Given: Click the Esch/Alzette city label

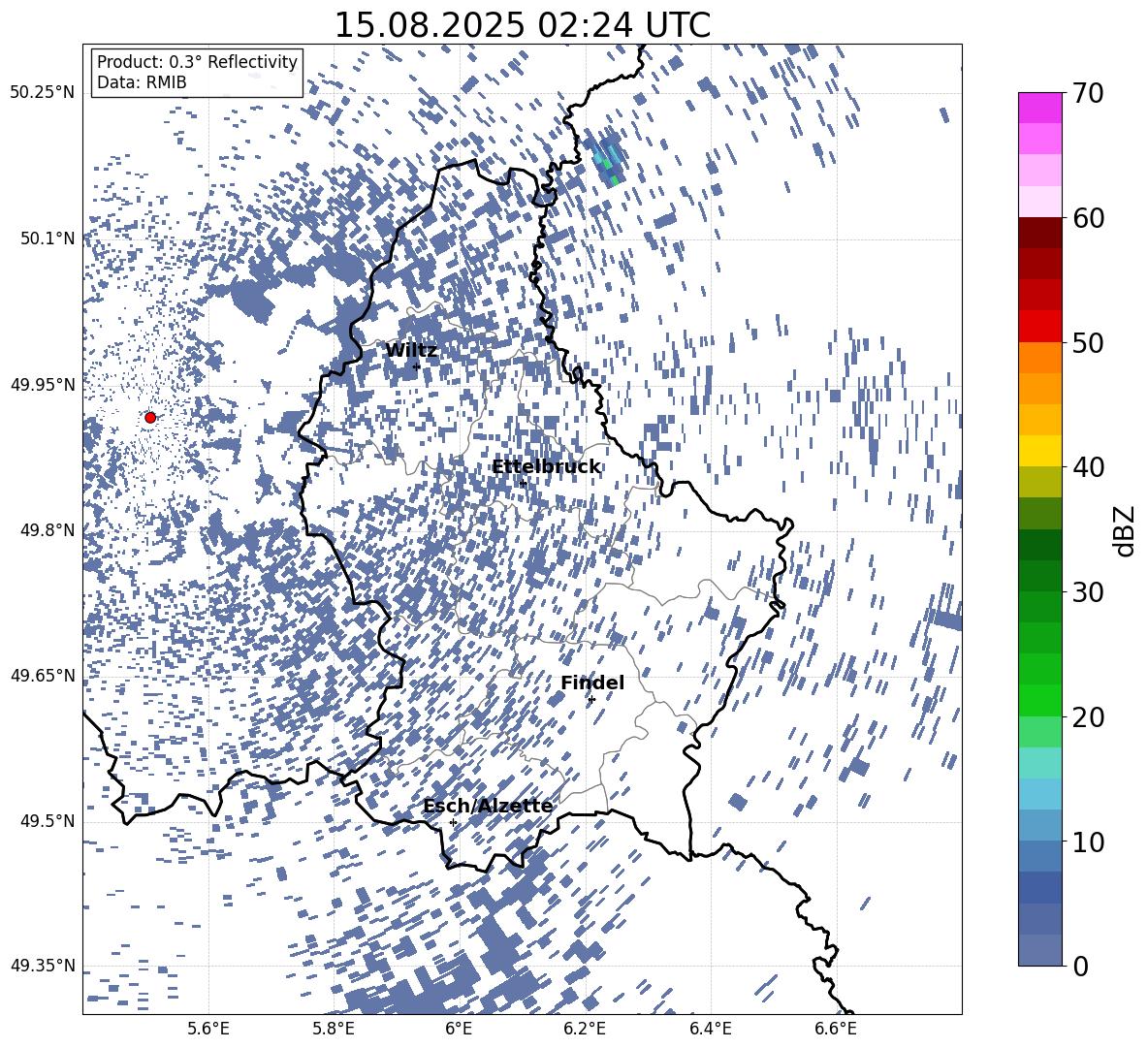Looking at the screenshot, I should [x=488, y=806].
